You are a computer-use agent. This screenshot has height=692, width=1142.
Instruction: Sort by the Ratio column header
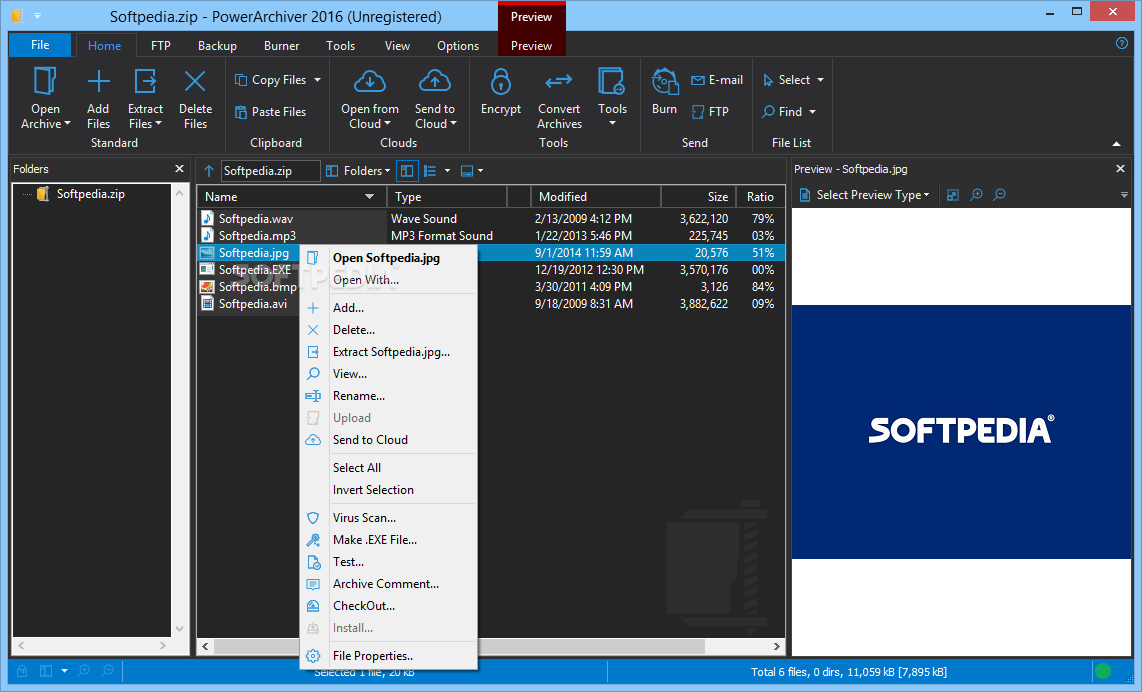tap(760, 197)
